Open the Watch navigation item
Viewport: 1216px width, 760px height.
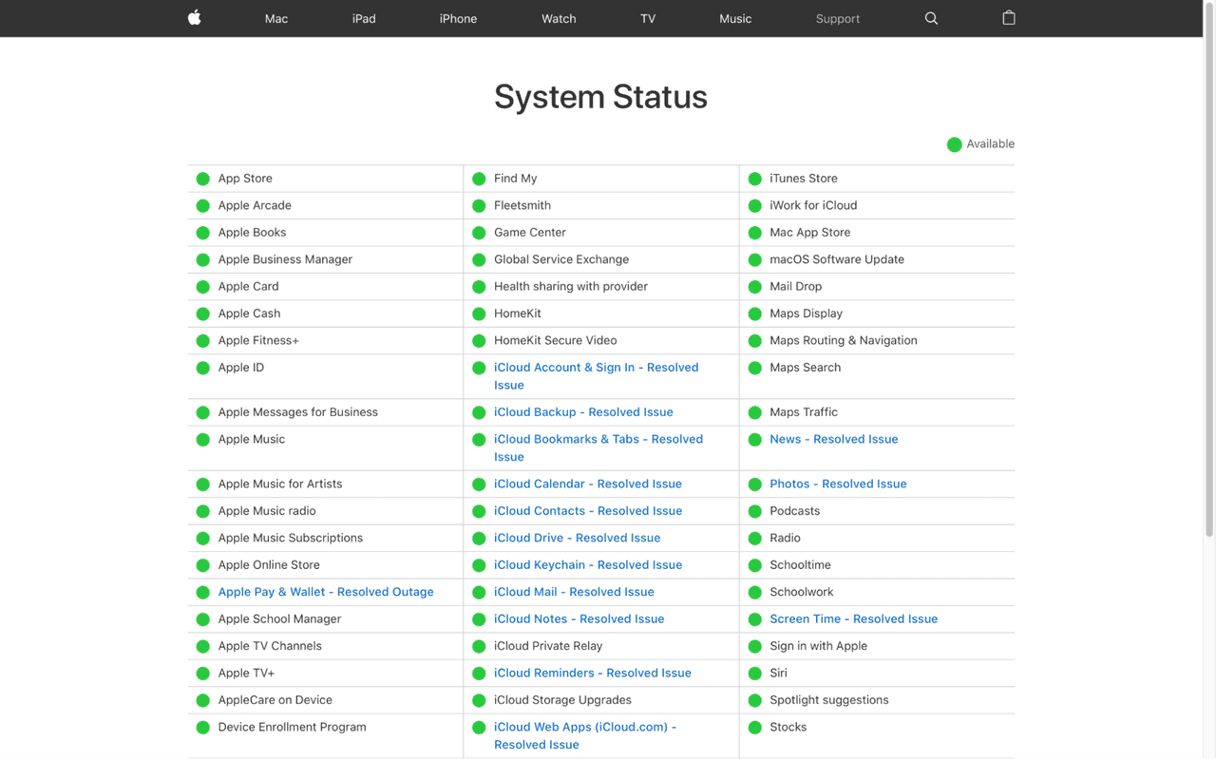coord(558,19)
